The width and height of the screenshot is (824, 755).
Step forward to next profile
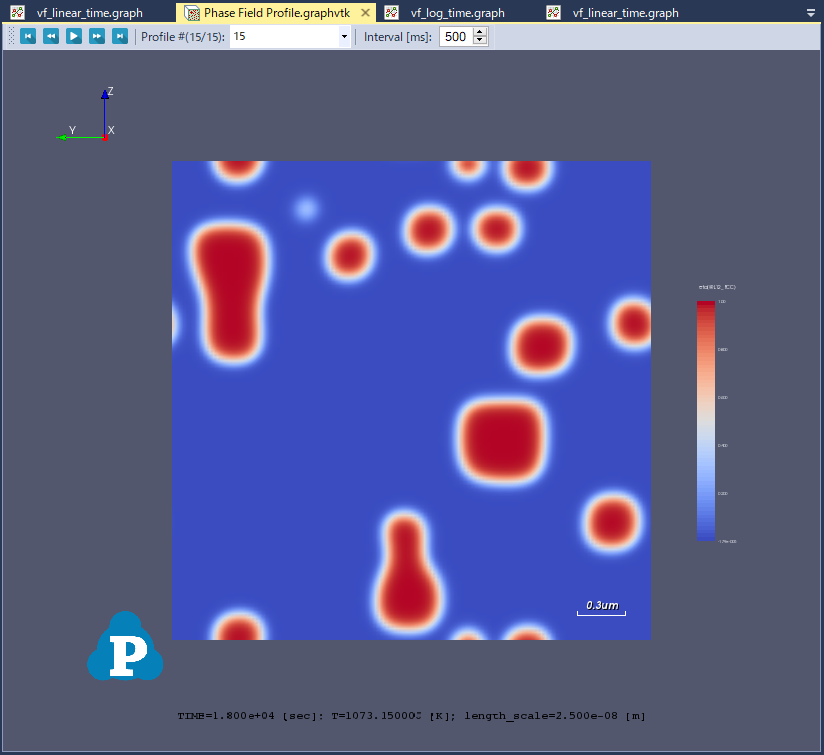click(x=97, y=36)
